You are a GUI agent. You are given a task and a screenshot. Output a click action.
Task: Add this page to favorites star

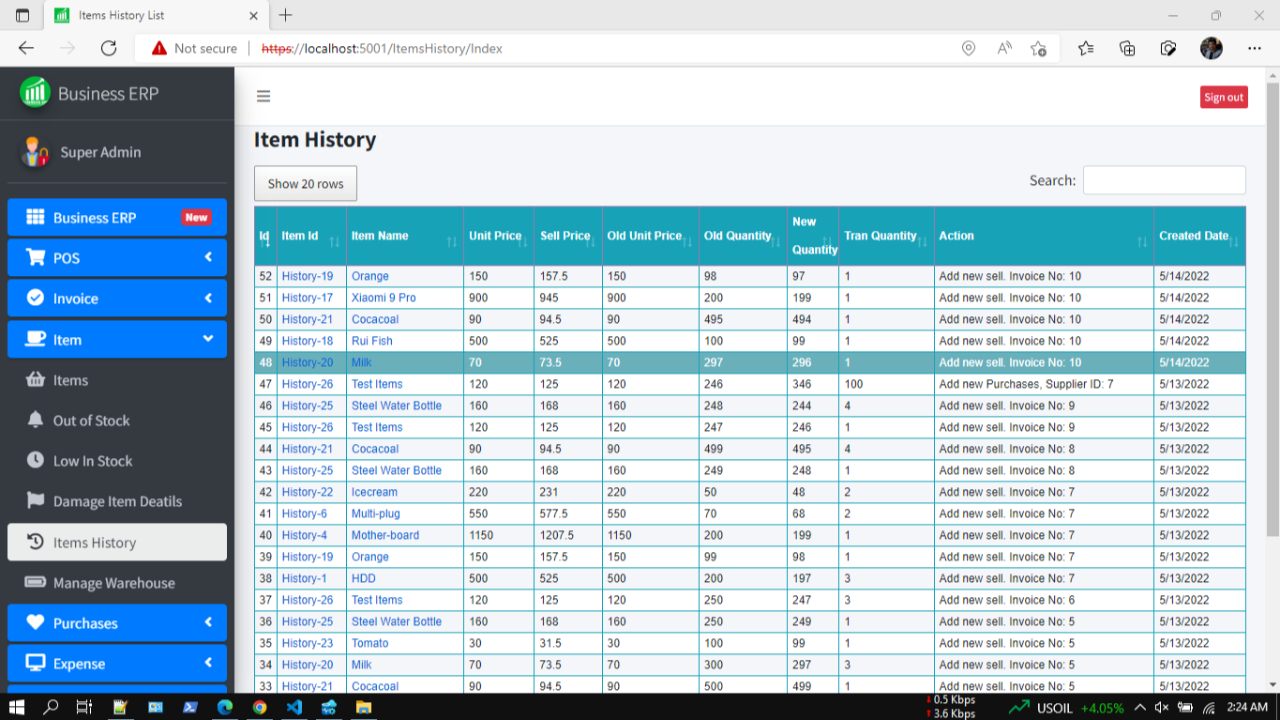1038,48
